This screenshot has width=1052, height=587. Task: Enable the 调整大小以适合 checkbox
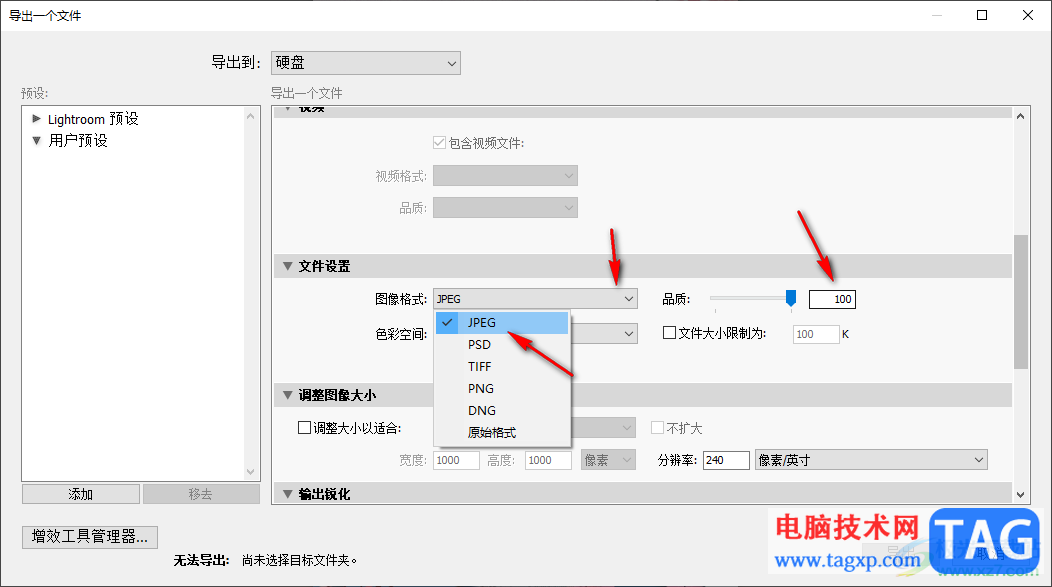coord(305,427)
